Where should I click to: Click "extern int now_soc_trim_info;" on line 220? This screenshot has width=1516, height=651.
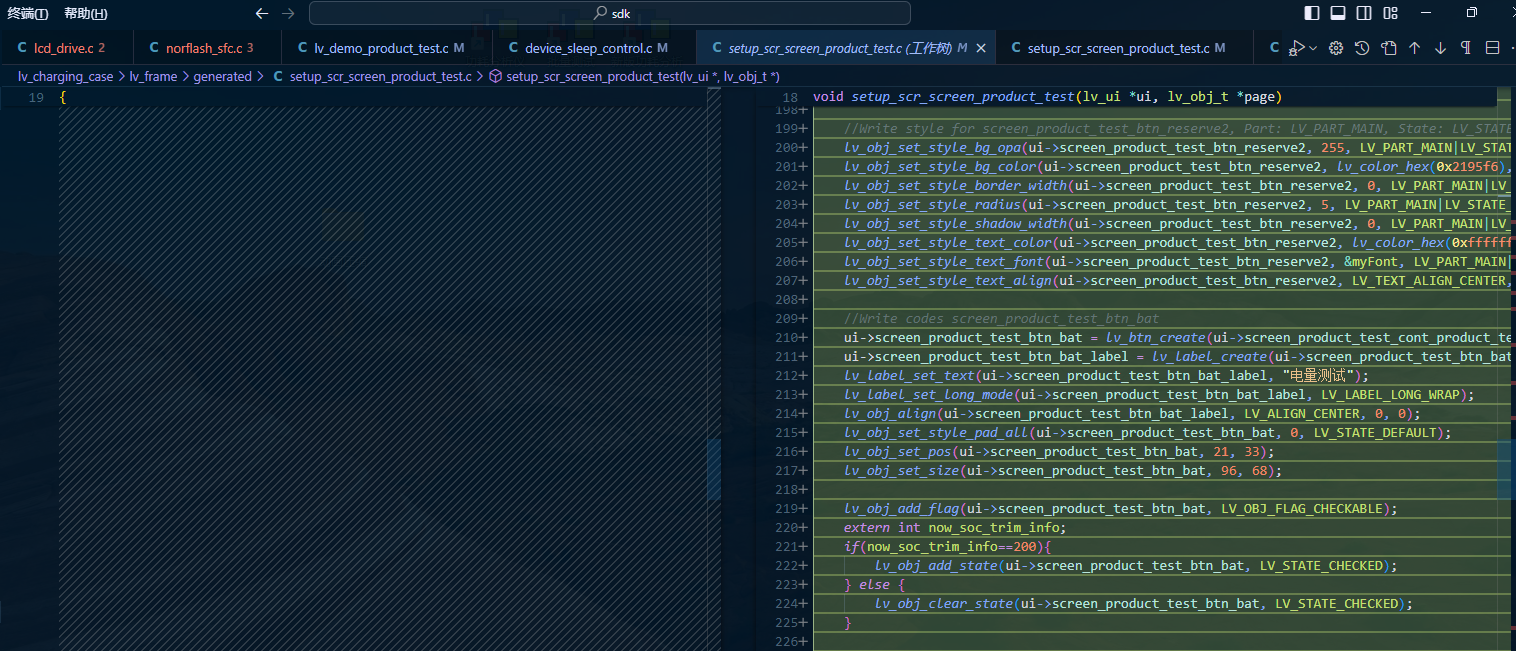955,528
